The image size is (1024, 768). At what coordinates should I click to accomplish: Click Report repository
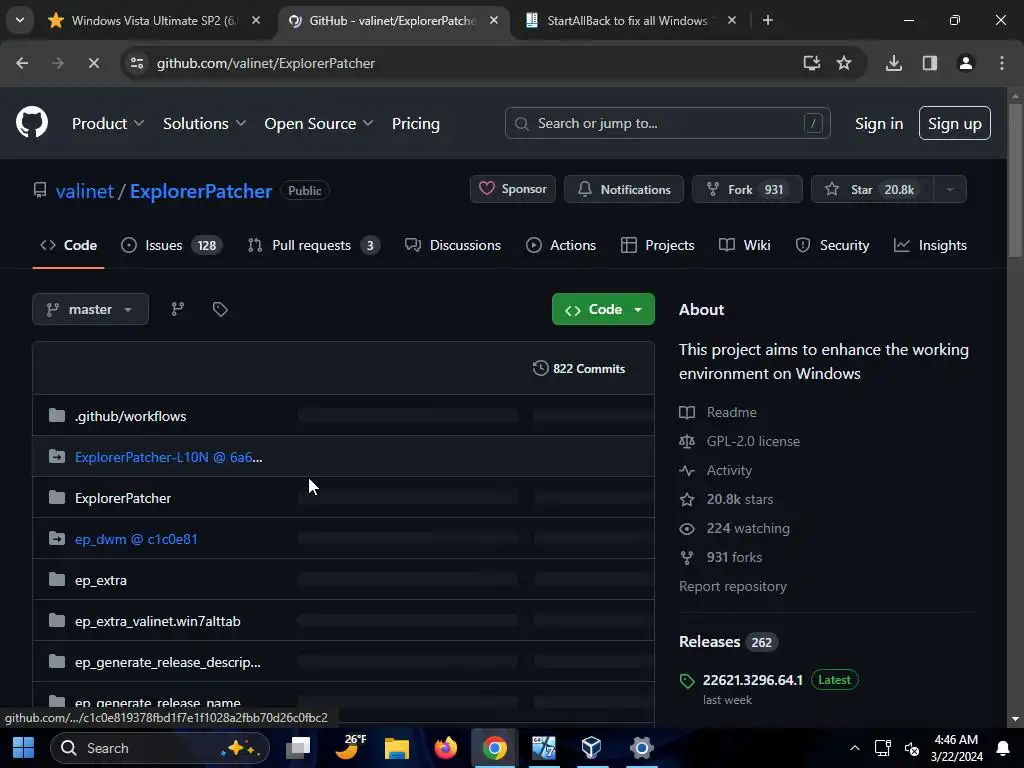[x=733, y=586]
